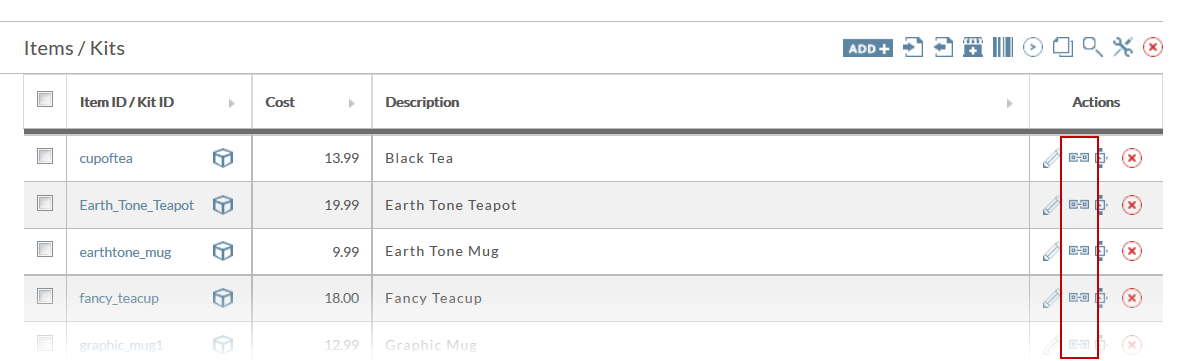Open the fancy_teacup item link
The image size is (1184, 361).
(119, 298)
